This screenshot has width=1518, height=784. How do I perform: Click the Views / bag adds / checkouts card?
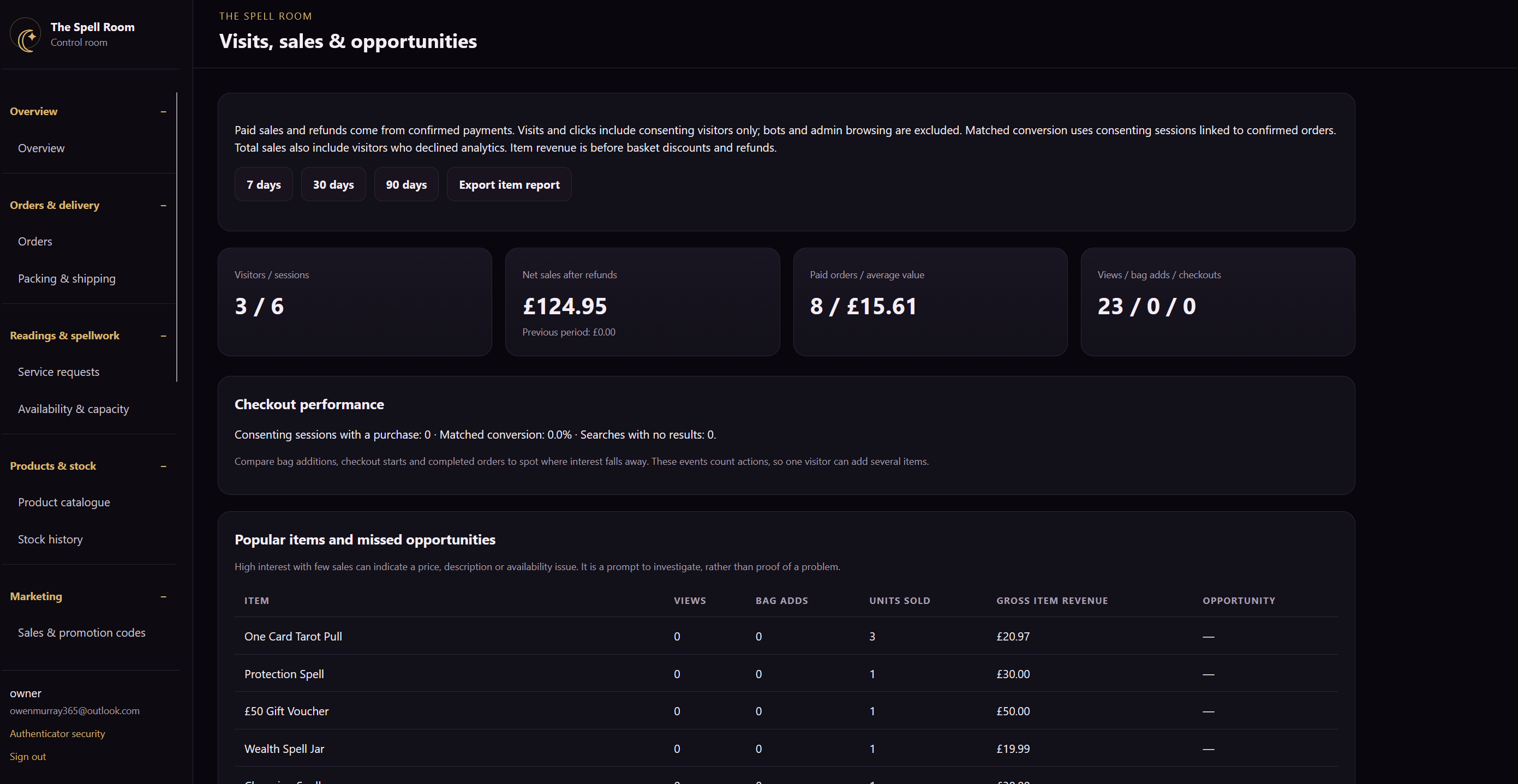[x=1217, y=302]
